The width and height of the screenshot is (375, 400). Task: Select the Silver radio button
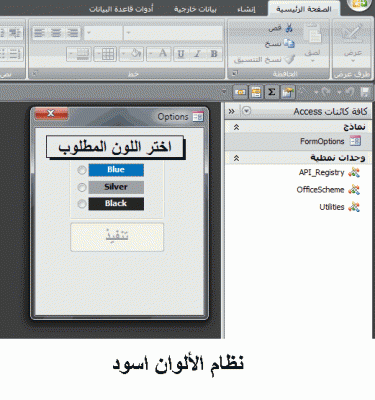pyautogui.click(x=82, y=187)
